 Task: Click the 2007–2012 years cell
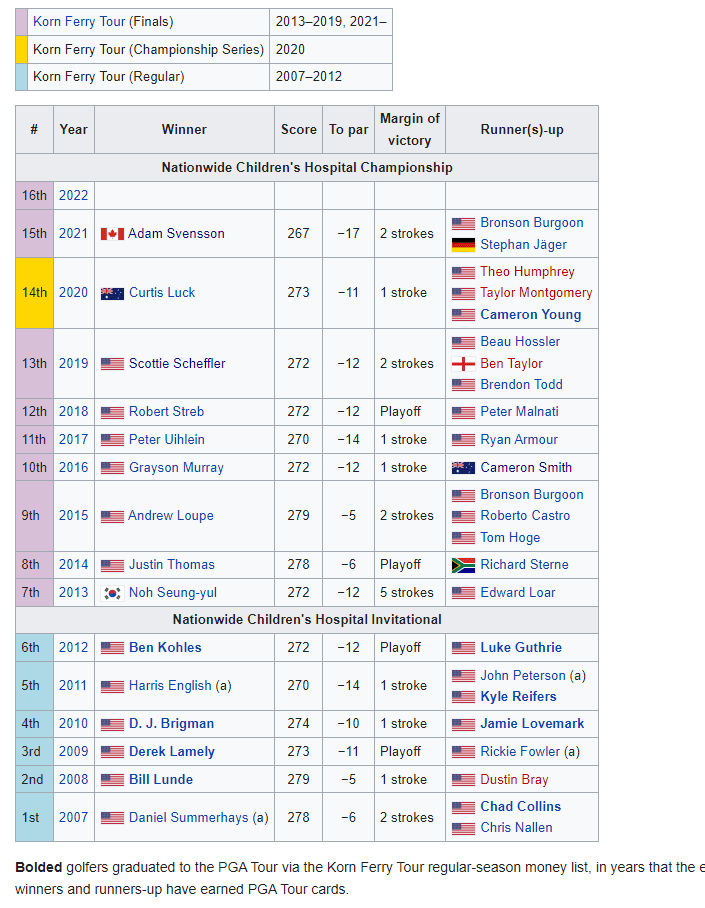[331, 77]
